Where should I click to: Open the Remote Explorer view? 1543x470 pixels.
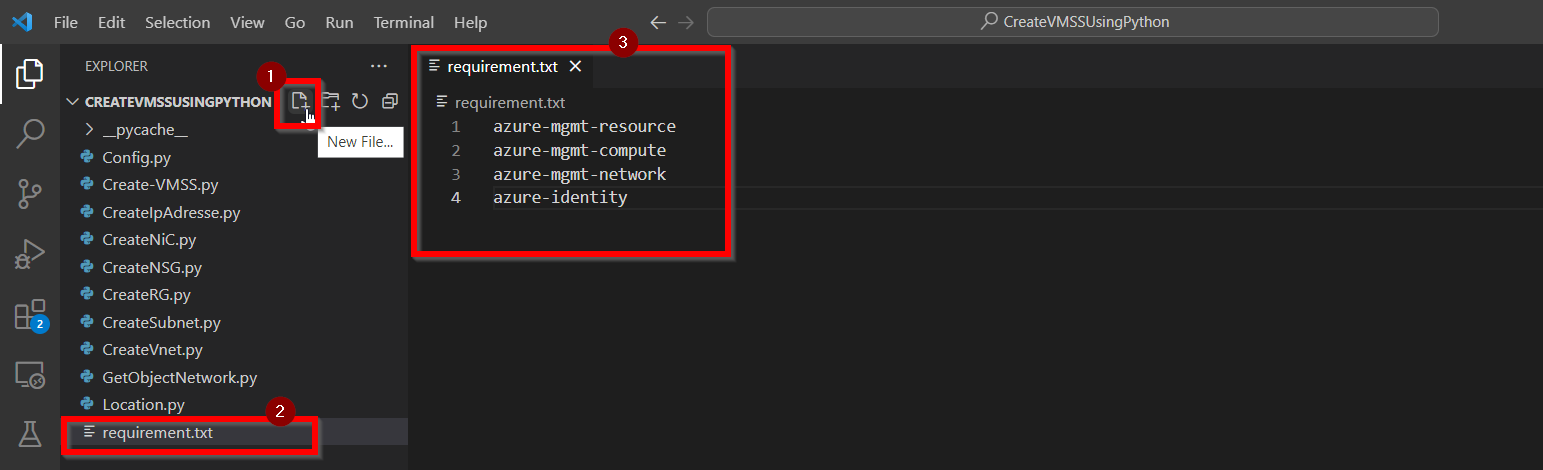[x=30, y=375]
